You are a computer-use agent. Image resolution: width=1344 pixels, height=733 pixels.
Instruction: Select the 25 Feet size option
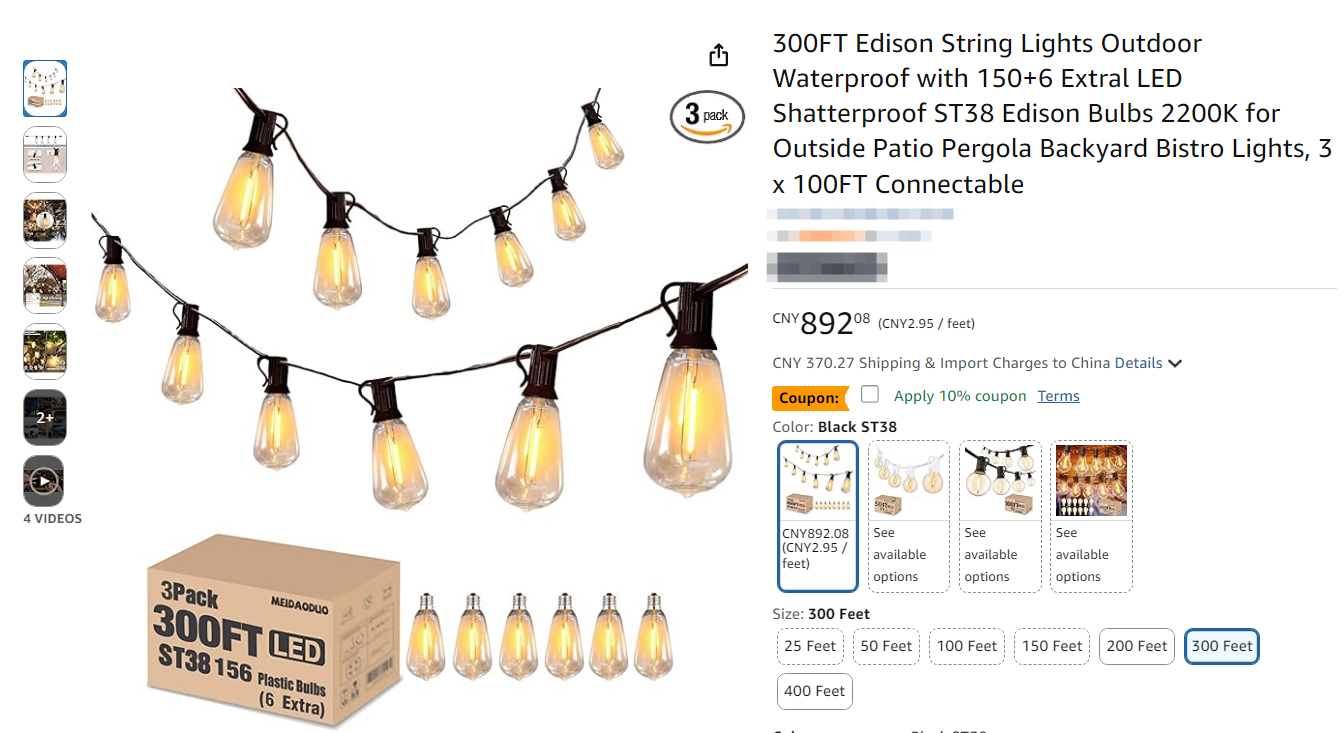tap(810, 646)
